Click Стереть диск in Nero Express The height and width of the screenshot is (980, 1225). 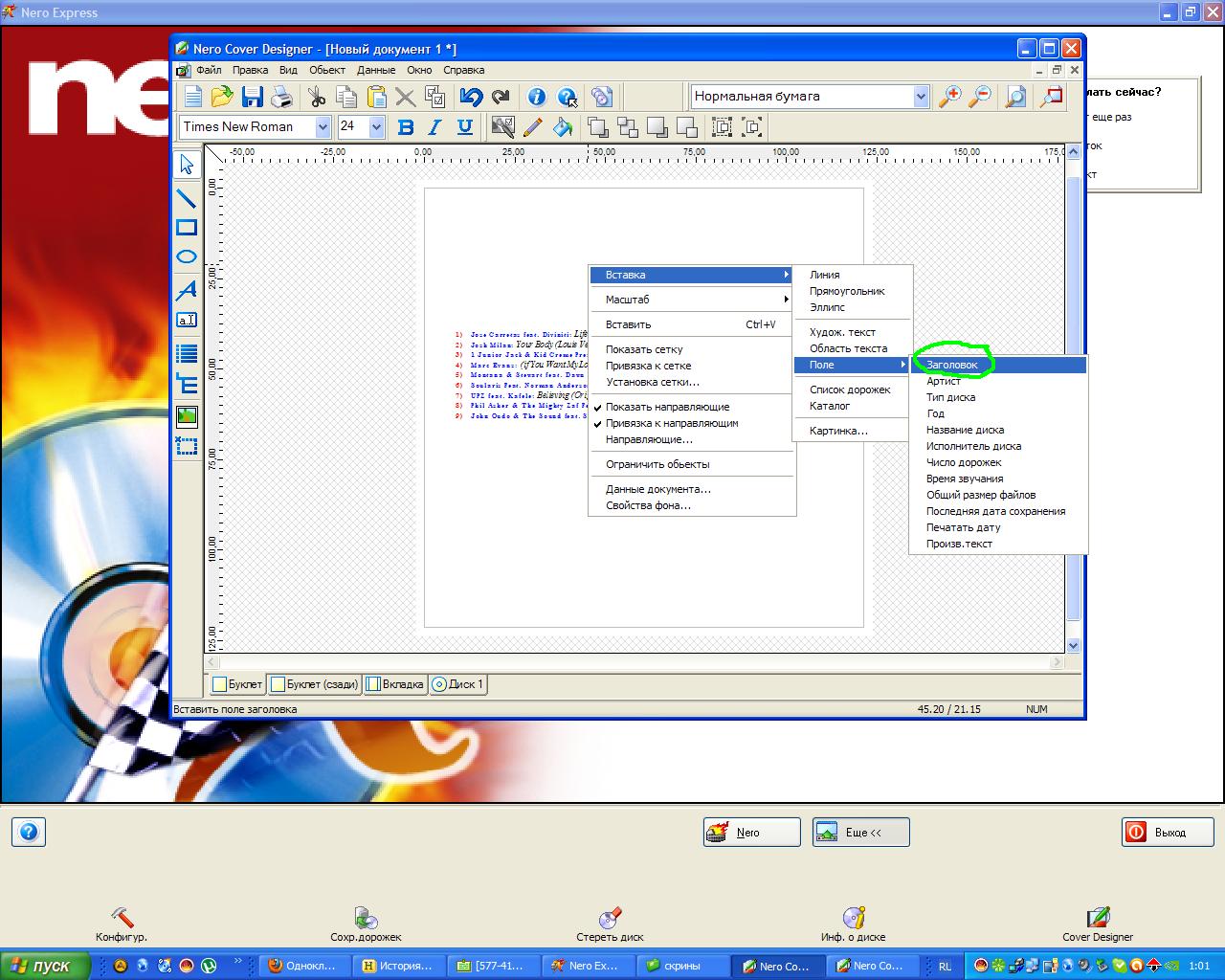click(610, 924)
